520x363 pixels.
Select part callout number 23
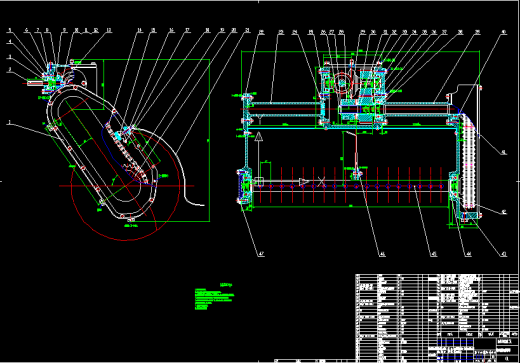pyautogui.click(x=281, y=32)
